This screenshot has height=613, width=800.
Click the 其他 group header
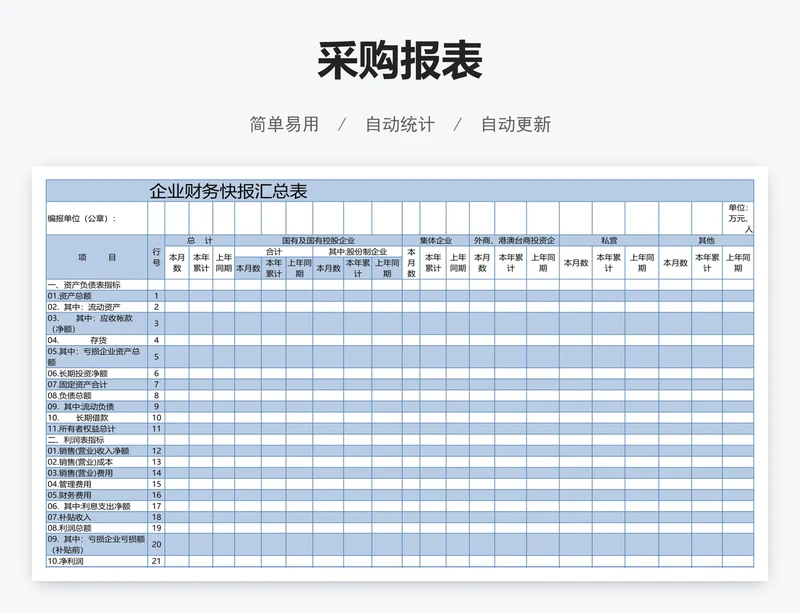(x=706, y=240)
